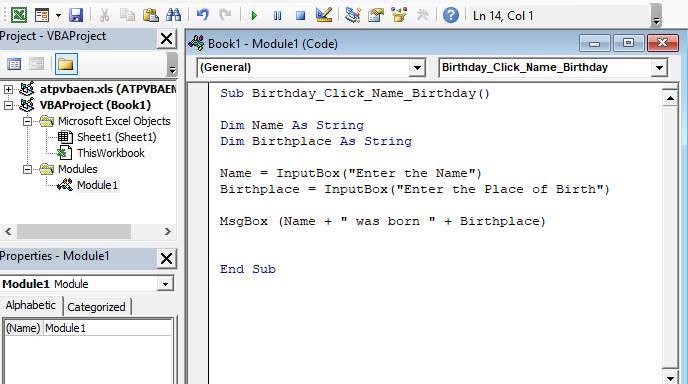Collapse Microsoft Excel Objects folder
The image size is (688, 384).
pyautogui.click(x=28, y=121)
